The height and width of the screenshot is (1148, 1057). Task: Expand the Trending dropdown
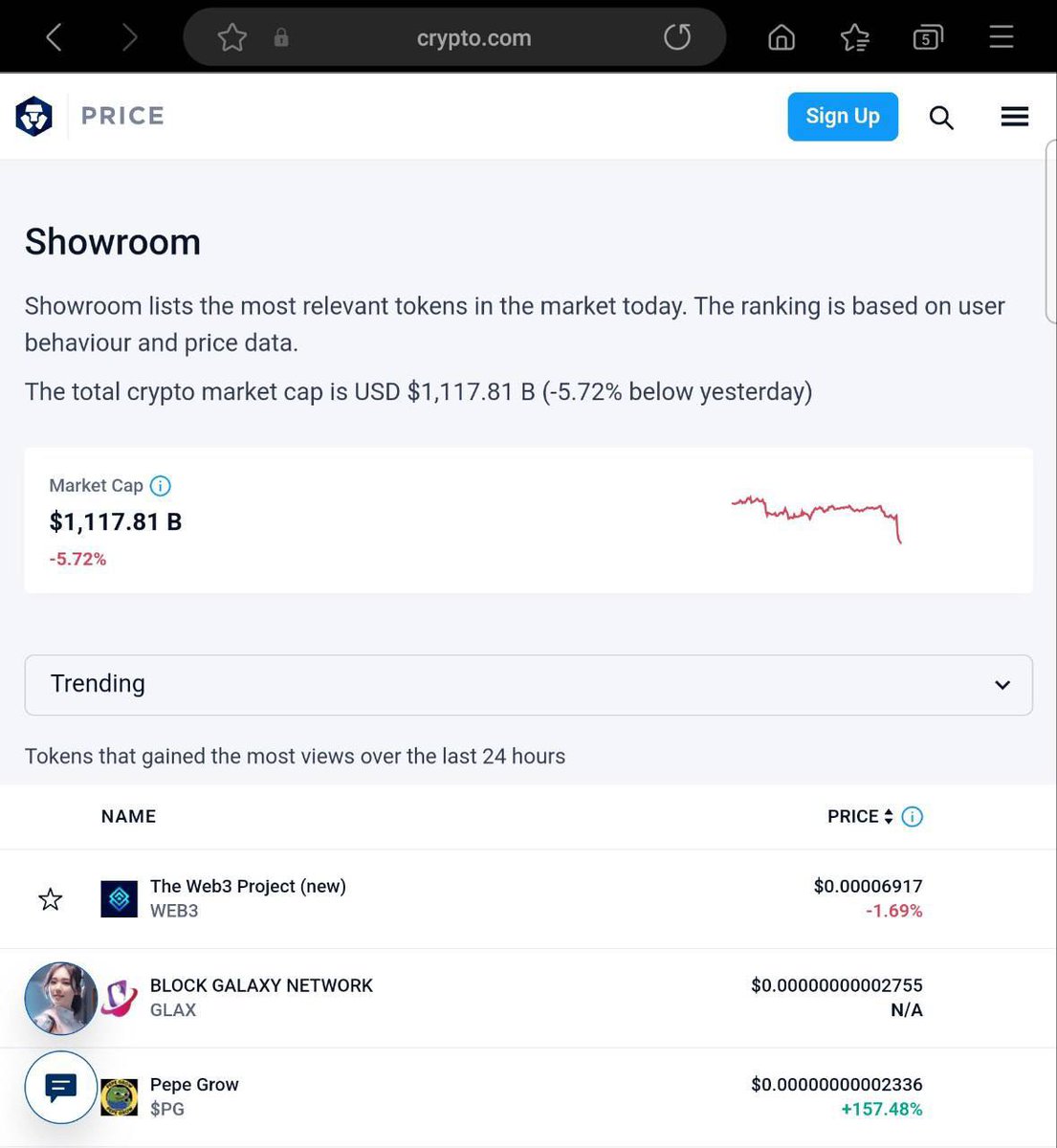coord(528,685)
